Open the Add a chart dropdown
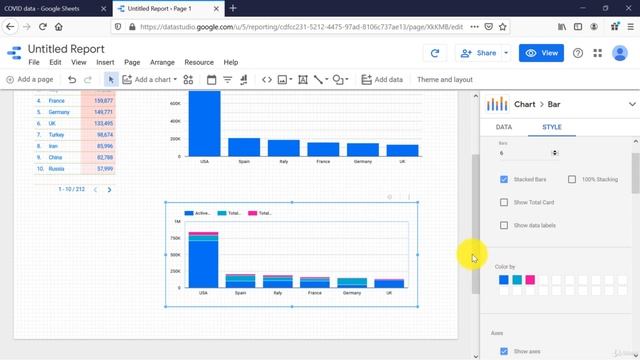This screenshot has height=360, width=640. [x=150, y=80]
